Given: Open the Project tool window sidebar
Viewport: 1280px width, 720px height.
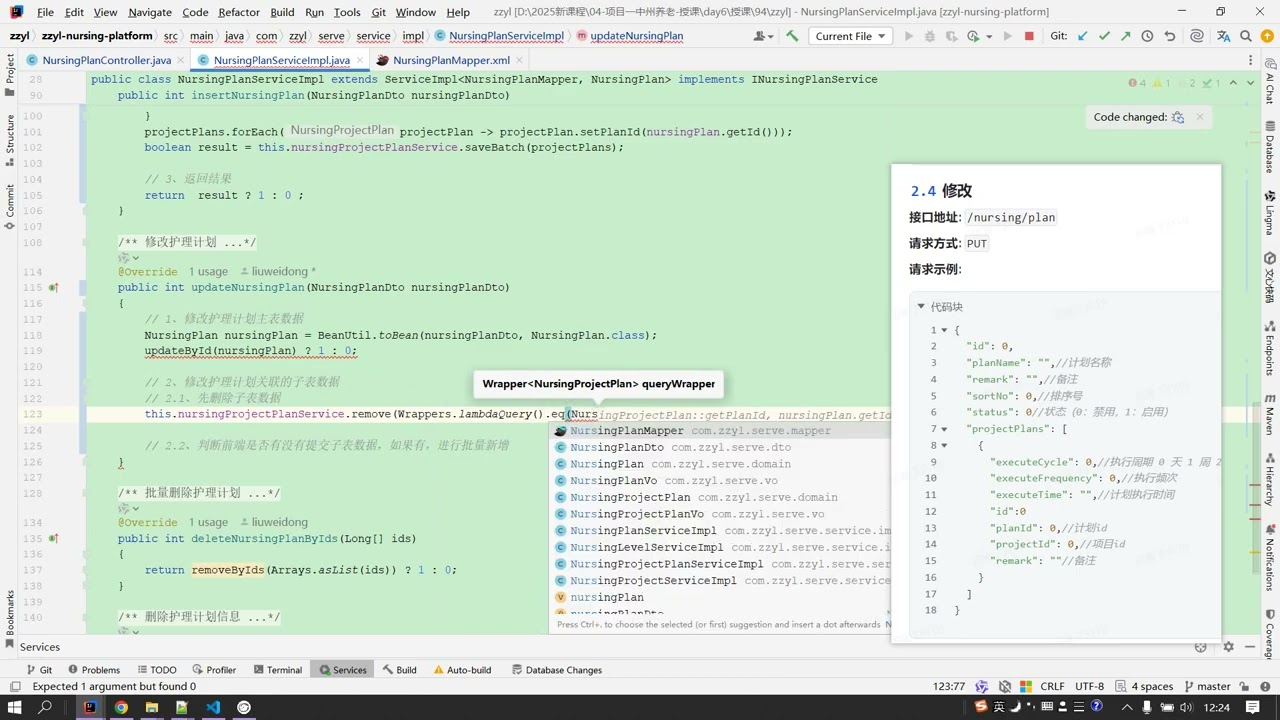Looking at the screenshot, I should point(10,76).
